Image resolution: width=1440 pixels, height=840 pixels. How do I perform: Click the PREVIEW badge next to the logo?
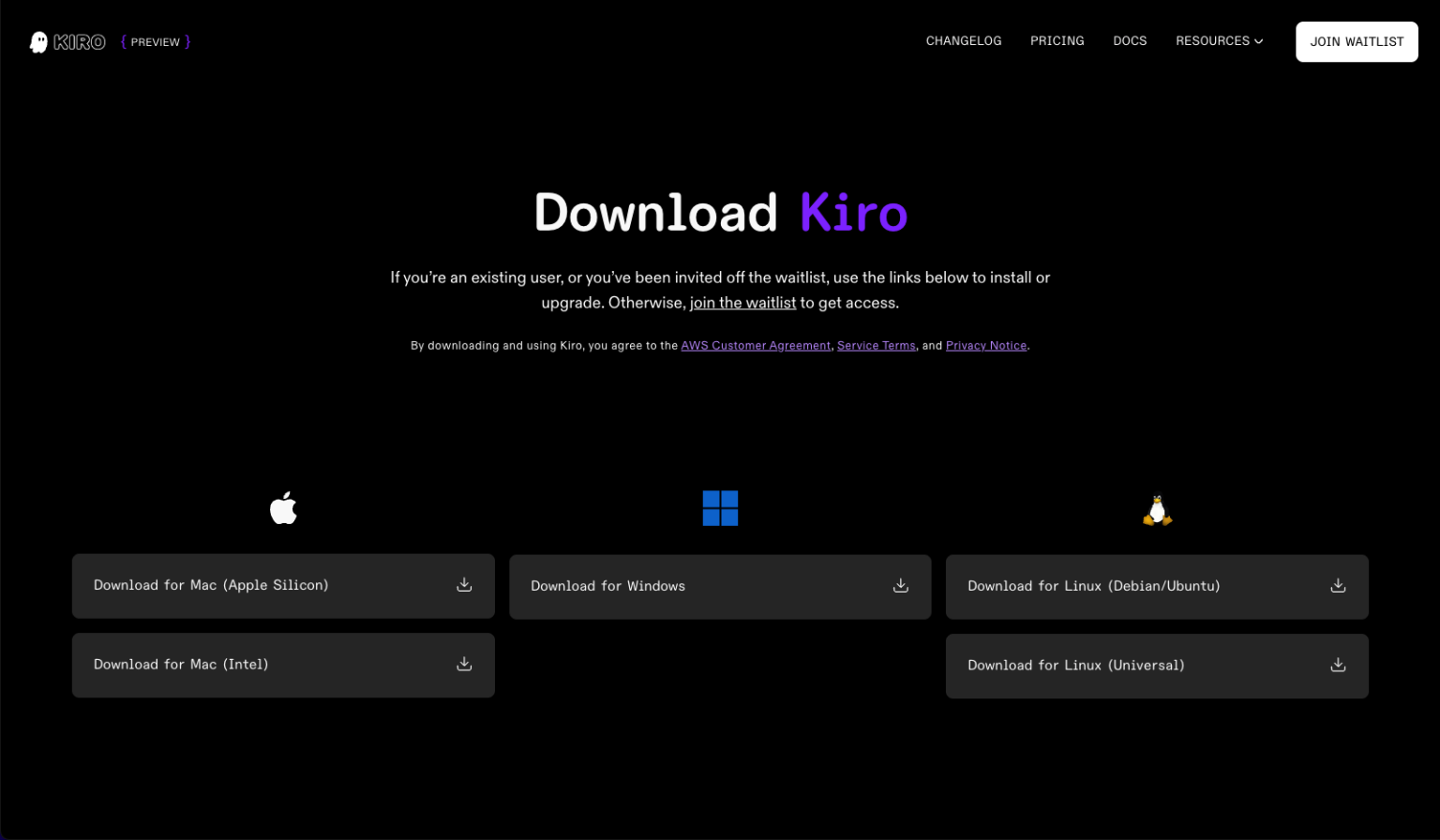tap(155, 41)
